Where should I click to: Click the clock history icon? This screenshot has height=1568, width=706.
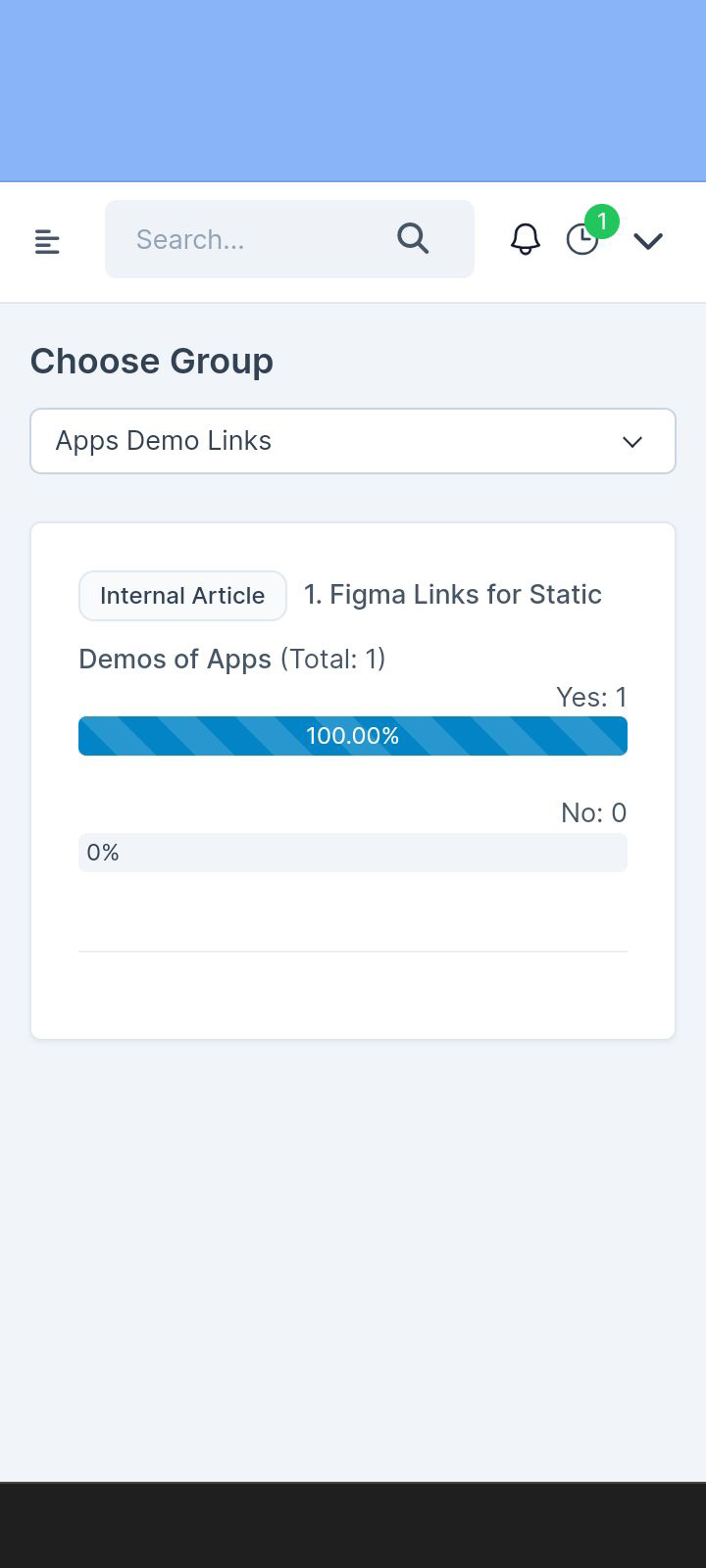(581, 240)
